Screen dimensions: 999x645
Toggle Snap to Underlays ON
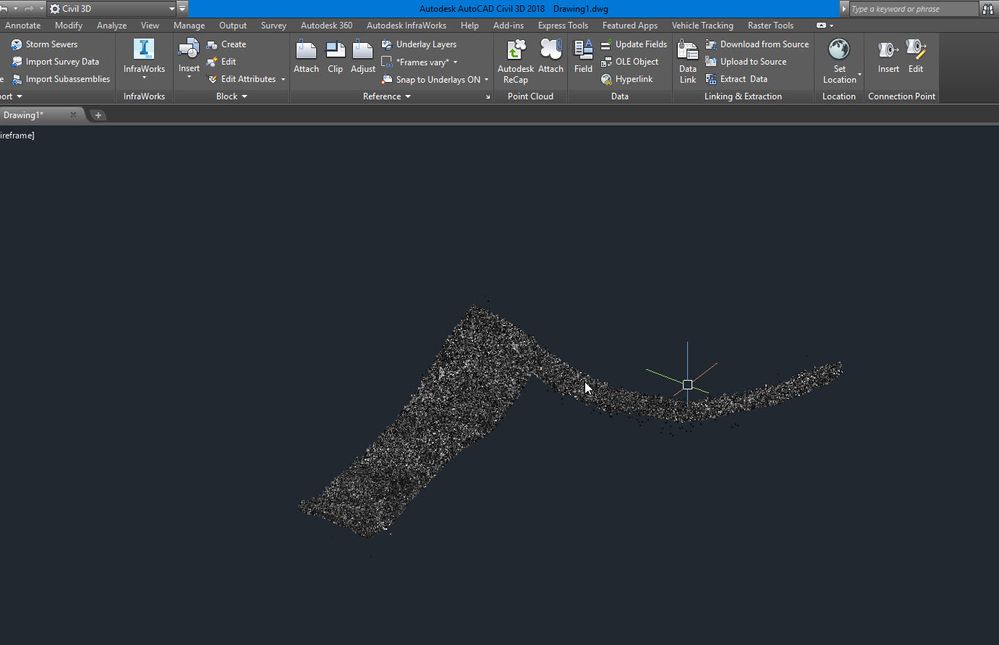[x=431, y=80]
